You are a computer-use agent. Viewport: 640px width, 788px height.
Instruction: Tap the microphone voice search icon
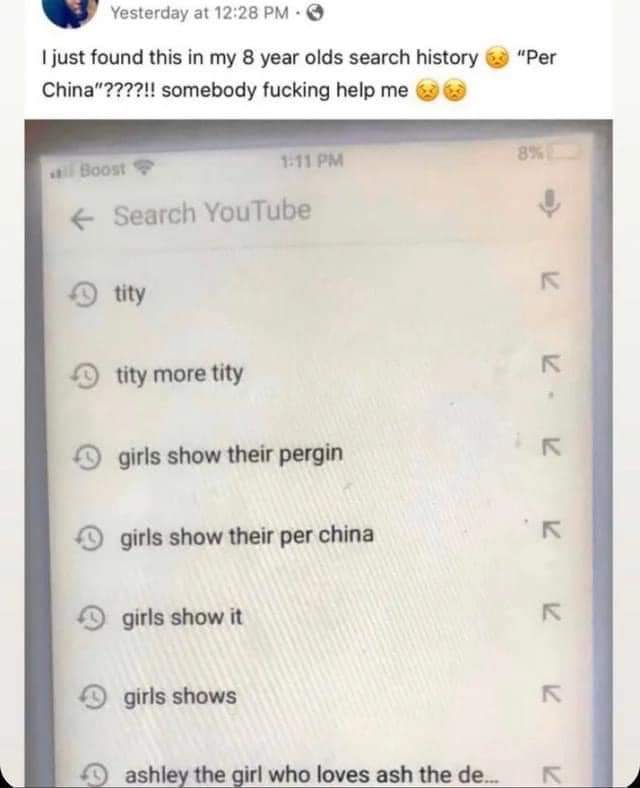(x=550, y=203)
